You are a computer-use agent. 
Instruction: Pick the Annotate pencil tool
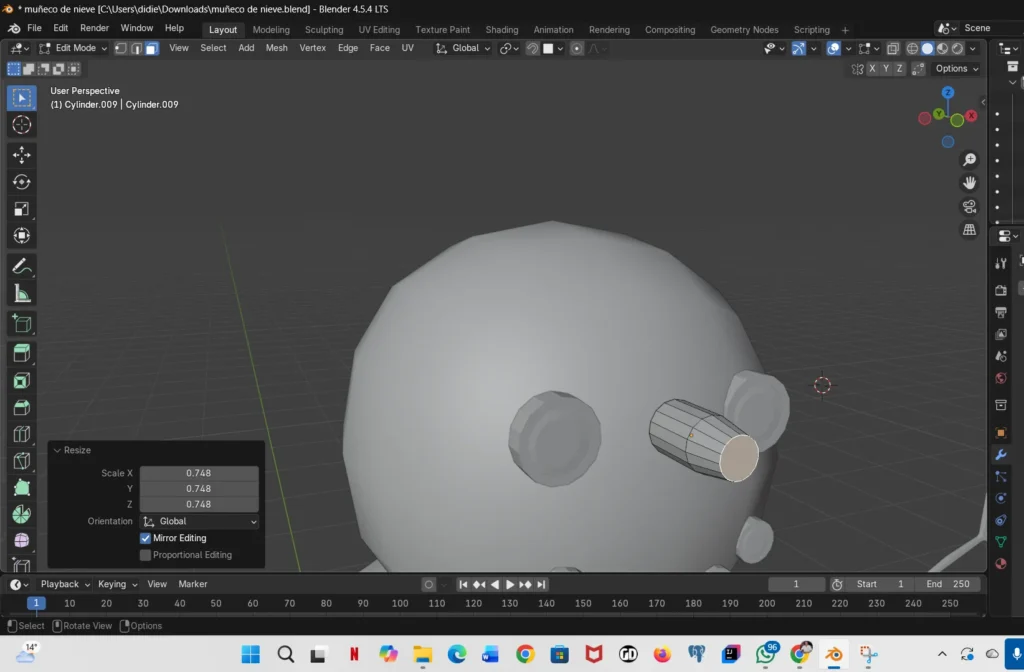tap(21, 266)
